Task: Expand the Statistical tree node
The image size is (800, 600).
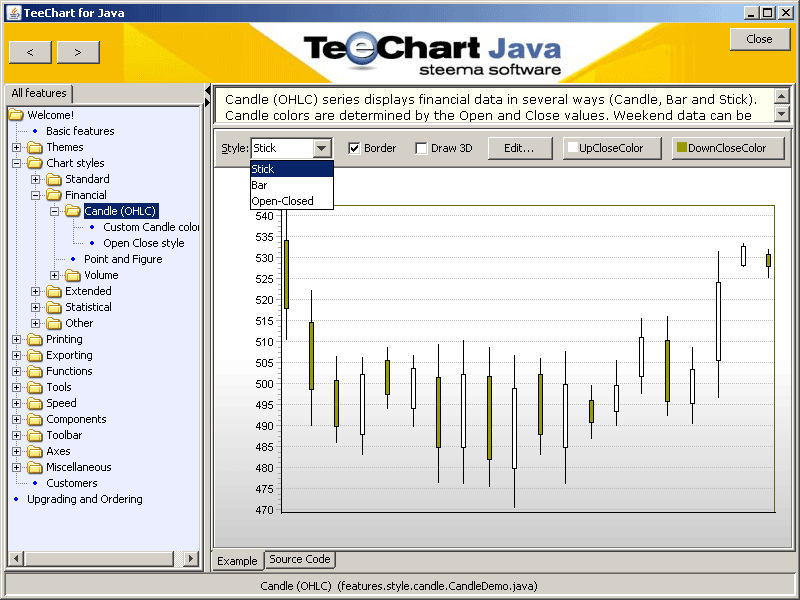Action: (35, 307)
